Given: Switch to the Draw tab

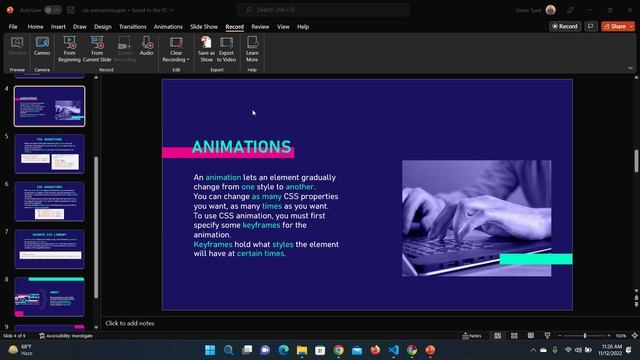Looking at the screenshot, I should point(80,27).
